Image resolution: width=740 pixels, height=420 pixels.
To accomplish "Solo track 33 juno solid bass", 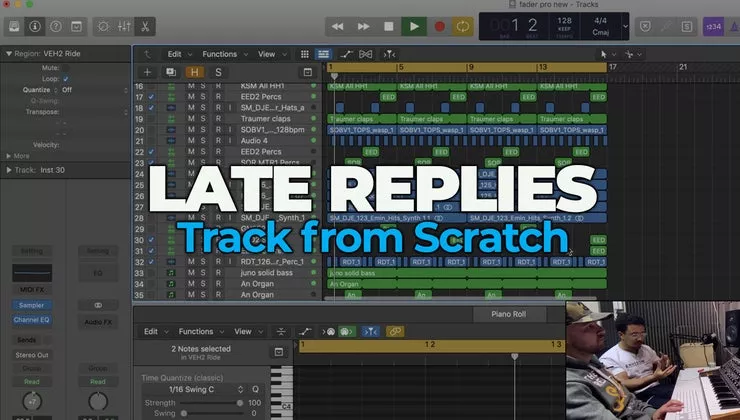I will pyautogui.click(x=203, y=273).
